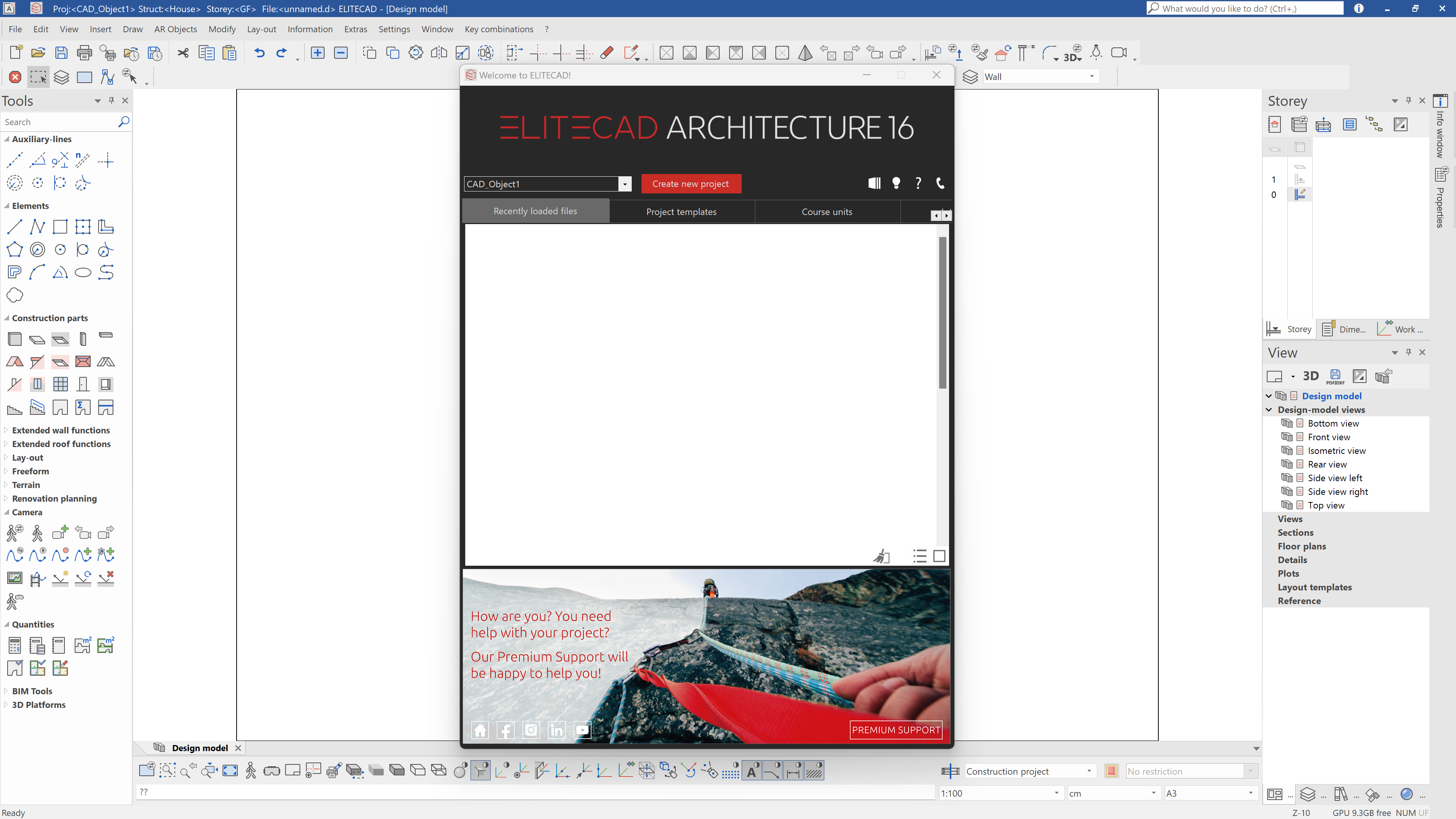Select Top view in View tree
The width and height of the screenshot is (1456, 819).
[1326, 505]
